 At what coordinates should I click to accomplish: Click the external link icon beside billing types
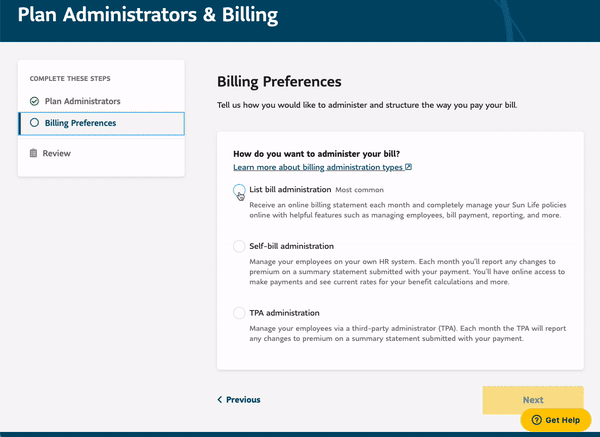tap(409, 167)
